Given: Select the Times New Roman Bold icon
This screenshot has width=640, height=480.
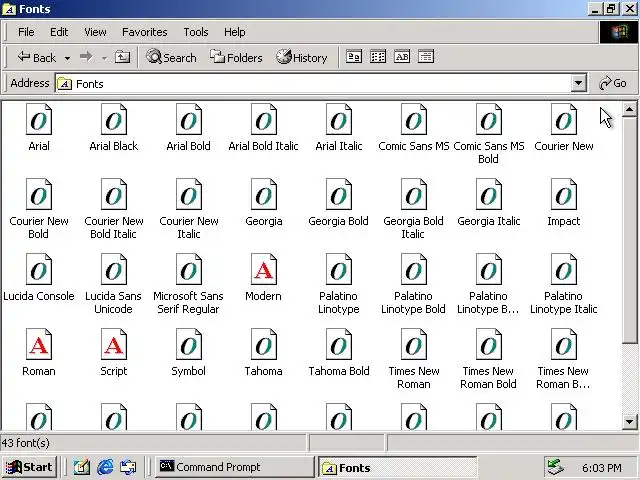Looking at the screenshot, I should point(489,344).
